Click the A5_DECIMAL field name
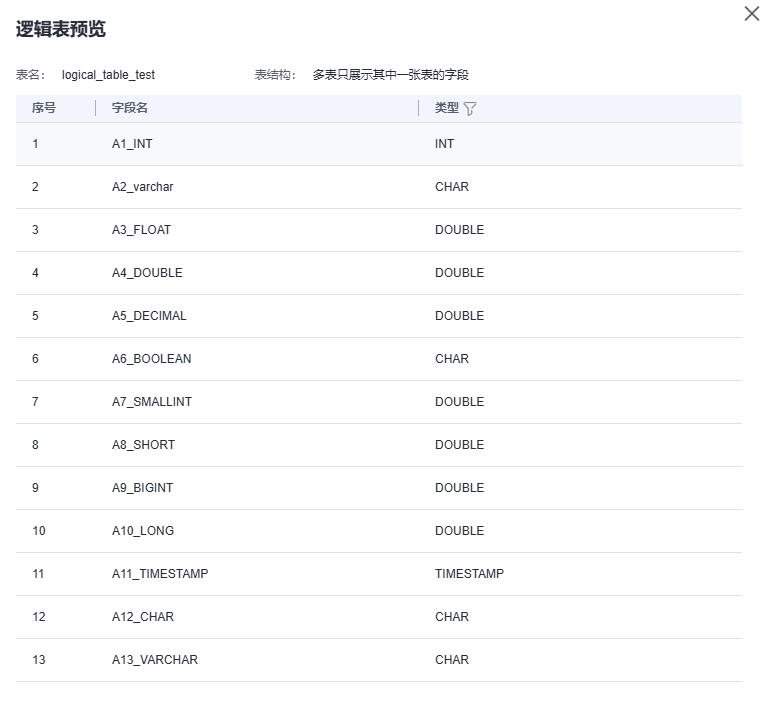This screenshot has width=774, height=704. 149,316
